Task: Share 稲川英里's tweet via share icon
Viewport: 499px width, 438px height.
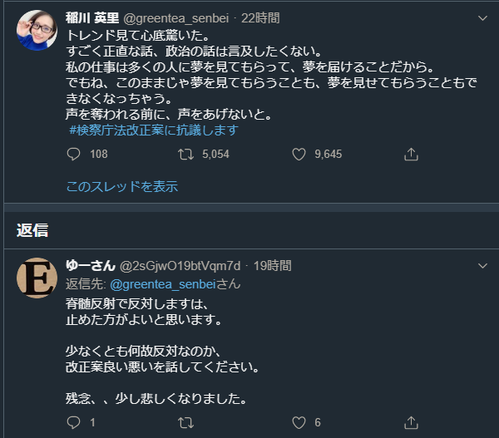Action: pos(411,154)
